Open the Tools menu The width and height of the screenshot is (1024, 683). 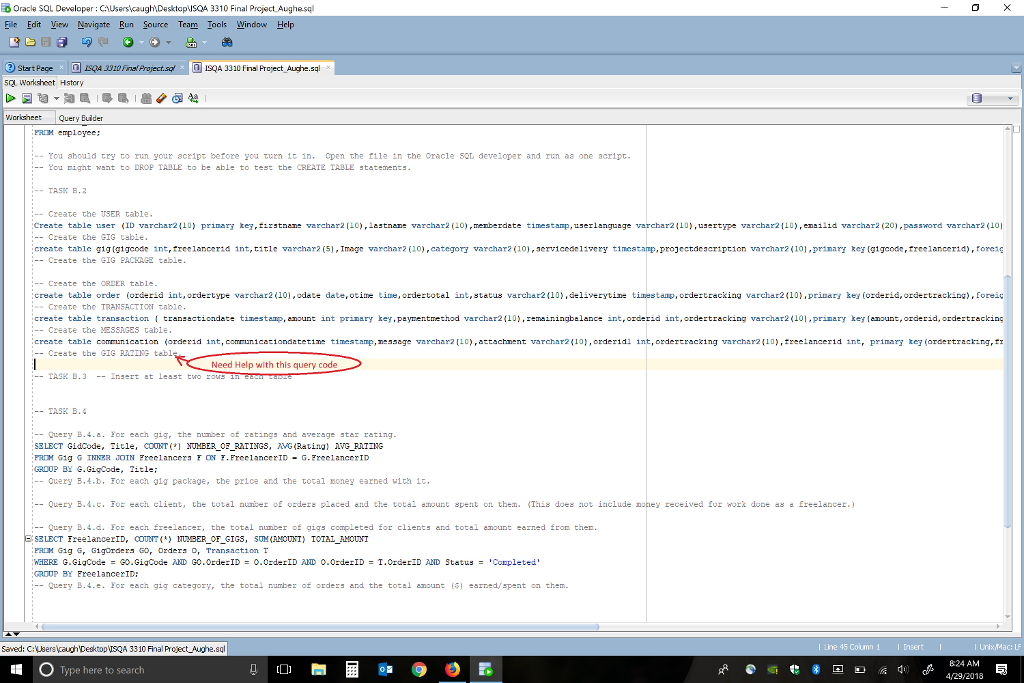pos(215,24)
